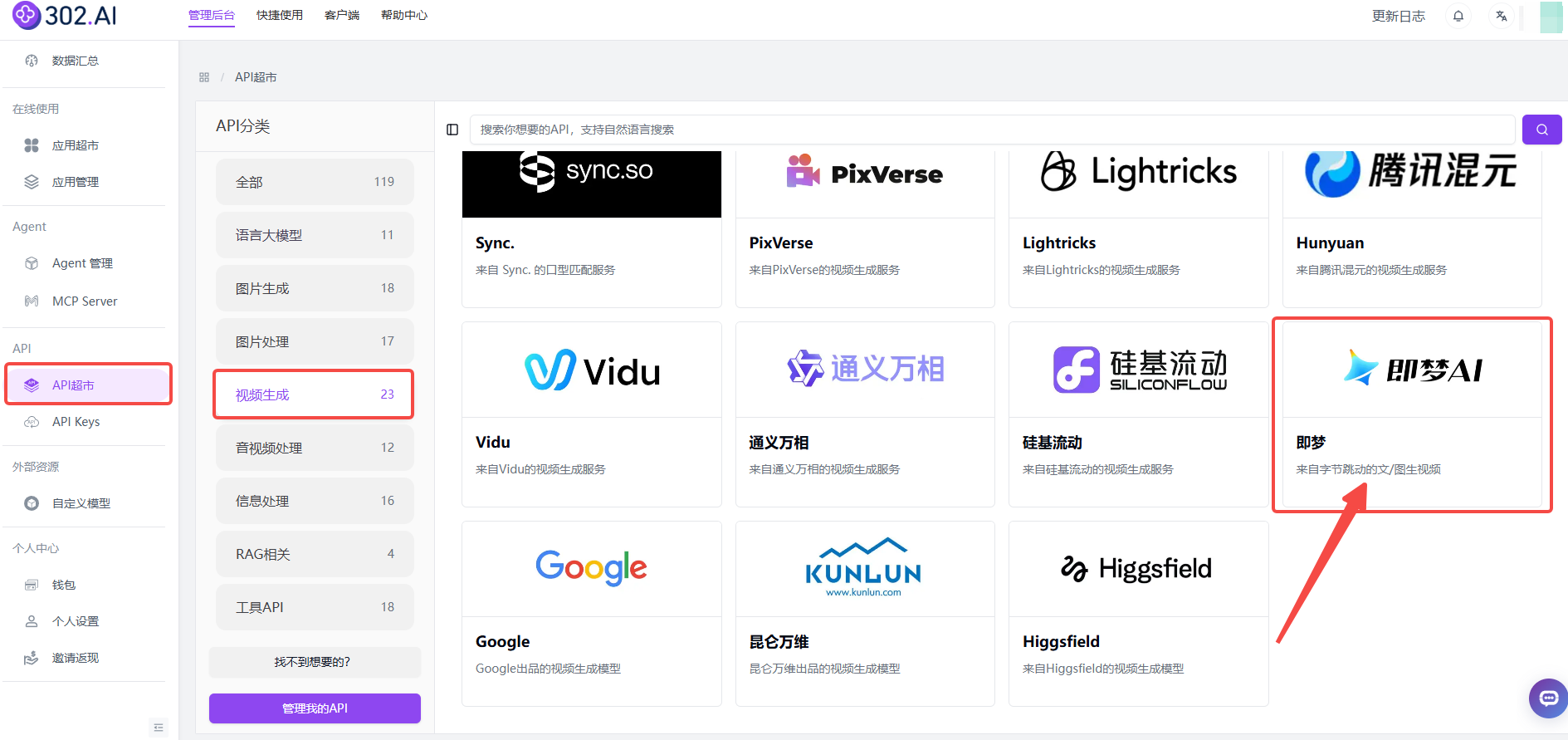Open the PixVerse API card
The height and width of the screenshot is (740, 1568).
865,229
